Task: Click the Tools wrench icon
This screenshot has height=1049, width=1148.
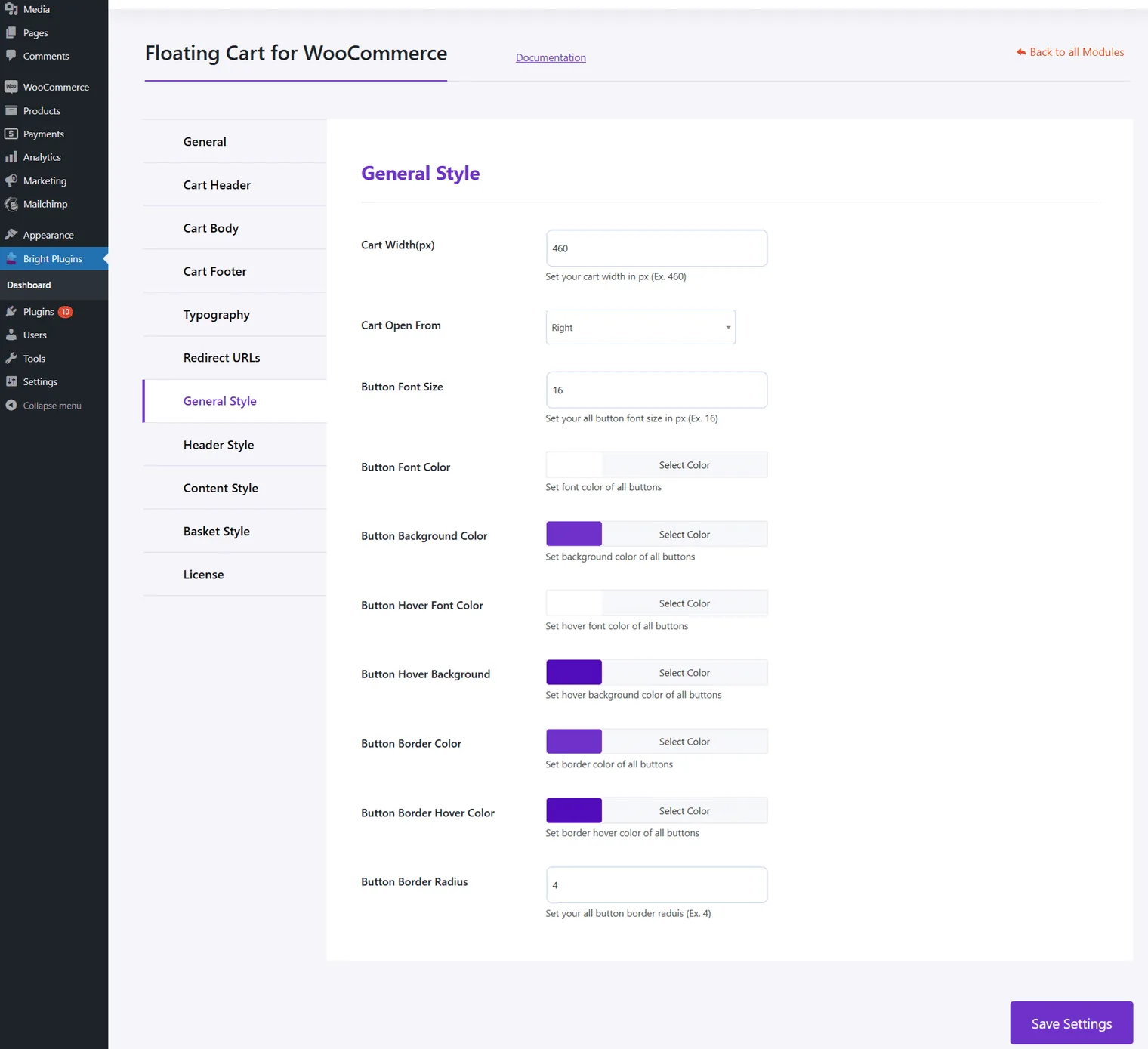Action: [x=11, y=358]
